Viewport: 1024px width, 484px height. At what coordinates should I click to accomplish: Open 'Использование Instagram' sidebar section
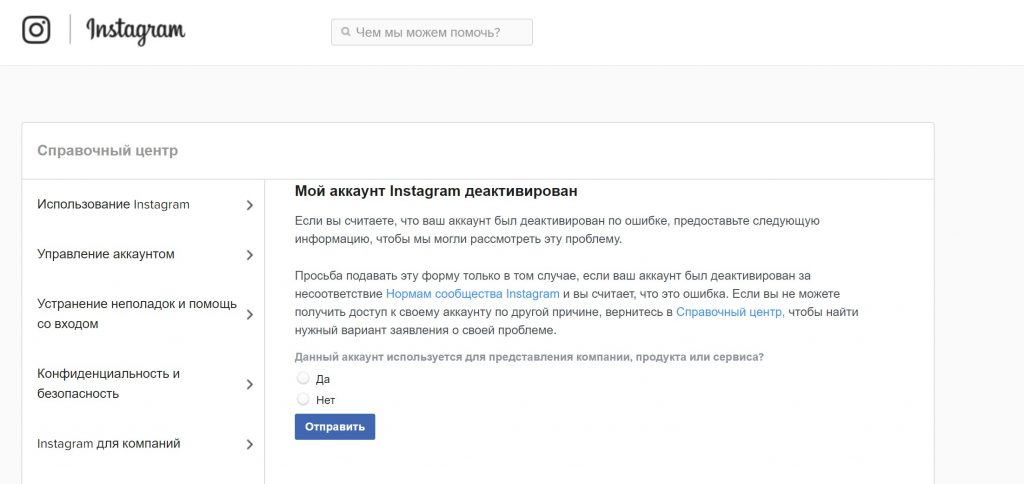coord(113,204)
